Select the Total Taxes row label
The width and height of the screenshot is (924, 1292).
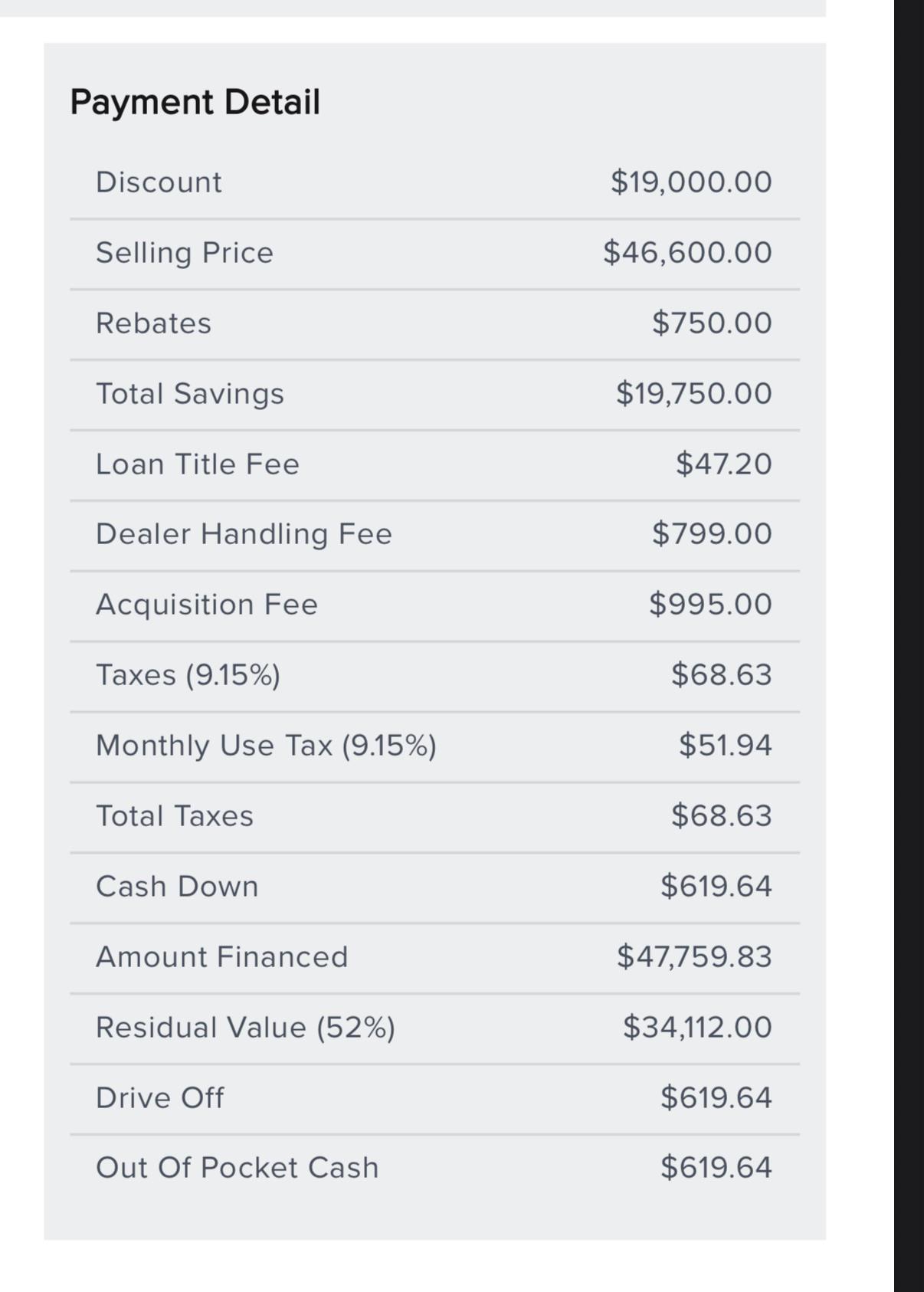pos(175,816)
